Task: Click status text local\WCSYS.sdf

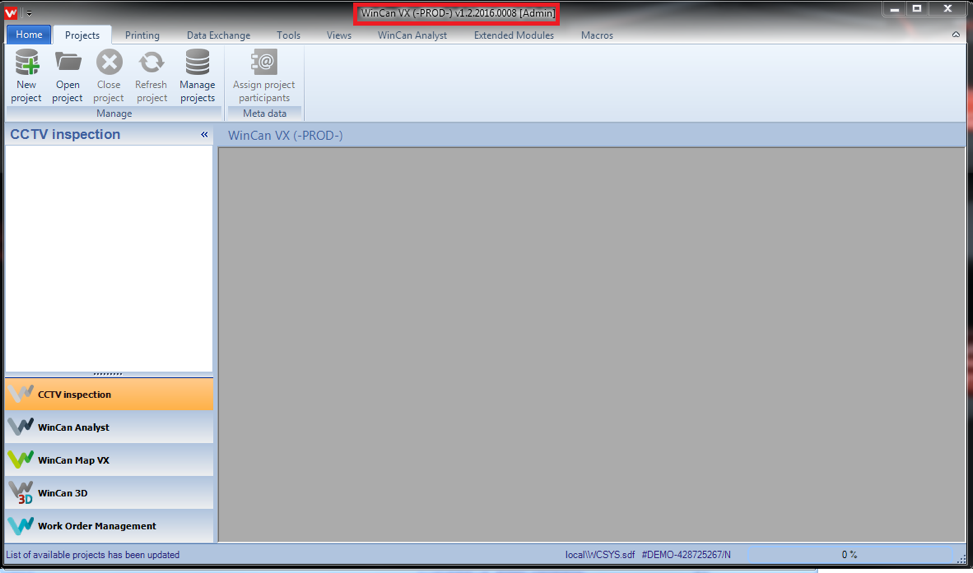Action: point(599,554)
